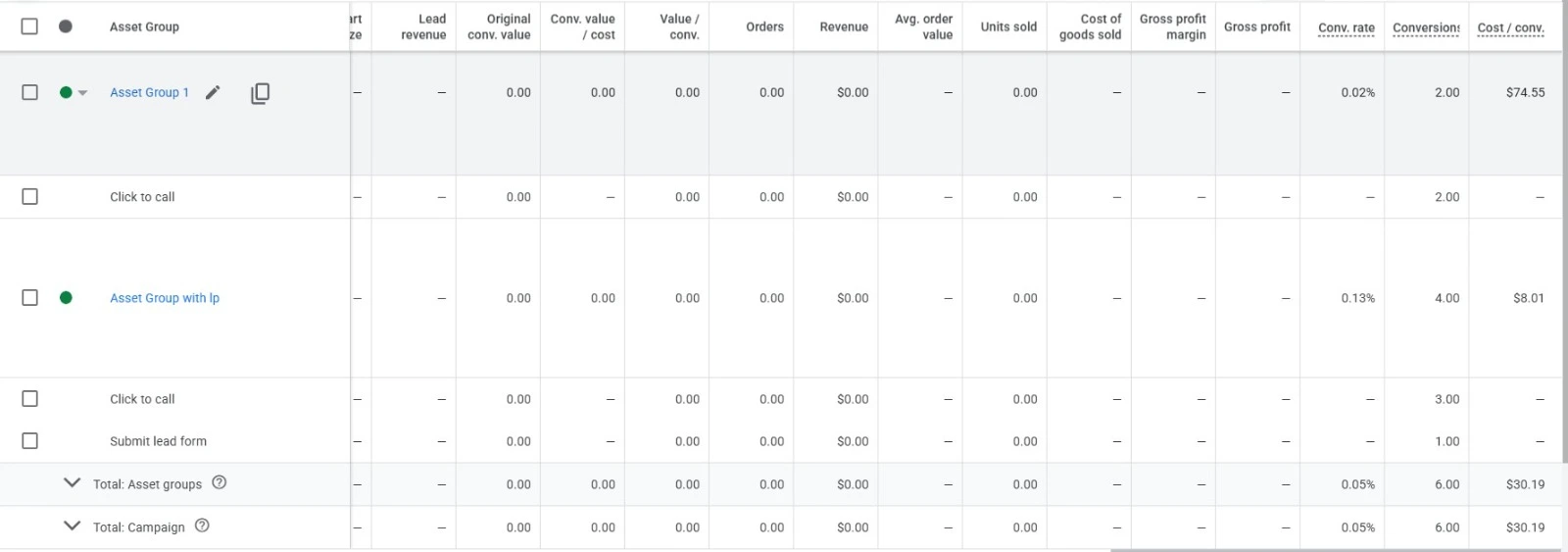Viewport: 1568px width, 552px height.
Task: Click 4.00 conversions for Asset Group with lp
Action: tap(1446, 298)
